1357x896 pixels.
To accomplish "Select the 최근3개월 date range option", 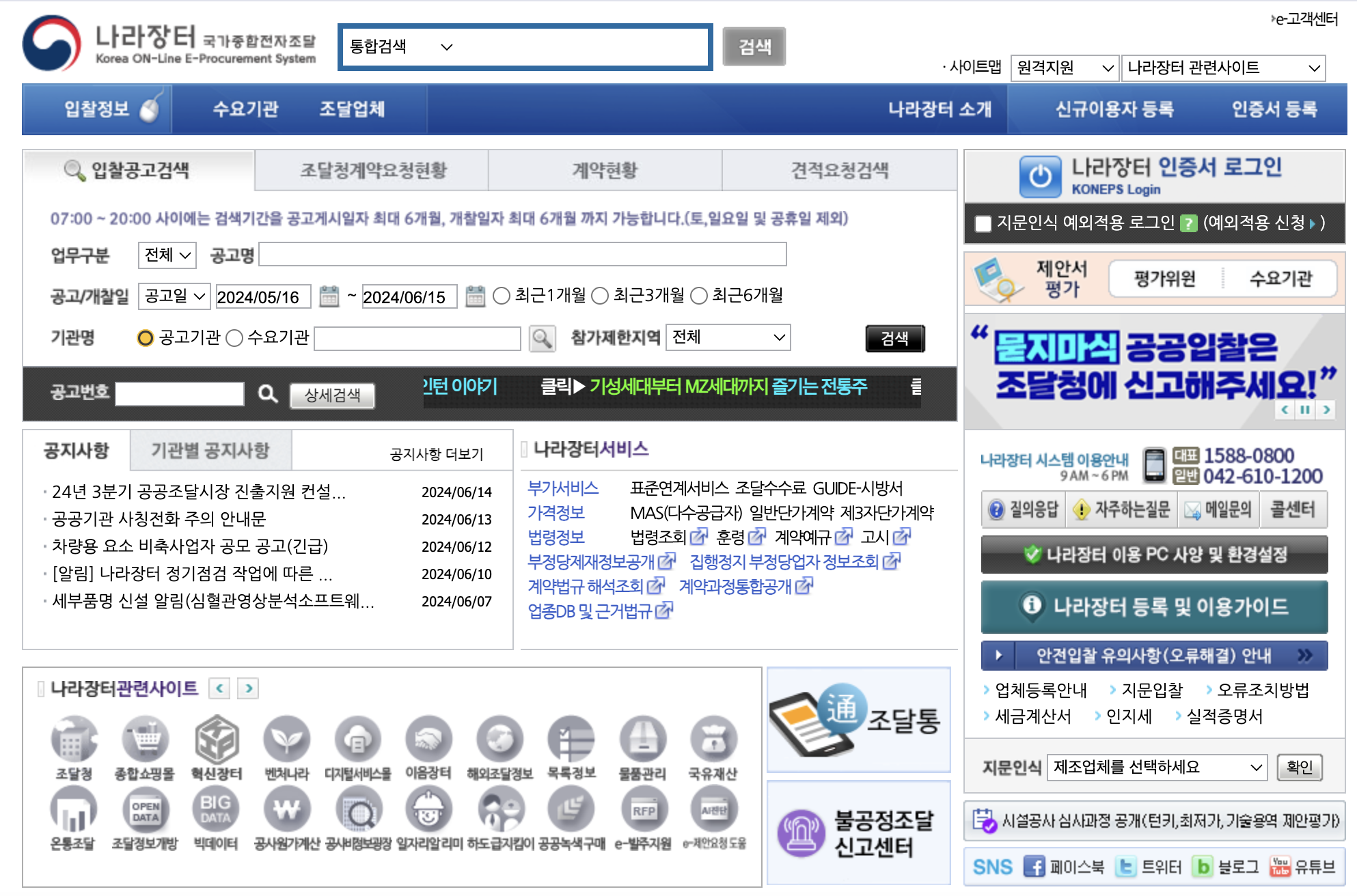I will click(600, 296).
